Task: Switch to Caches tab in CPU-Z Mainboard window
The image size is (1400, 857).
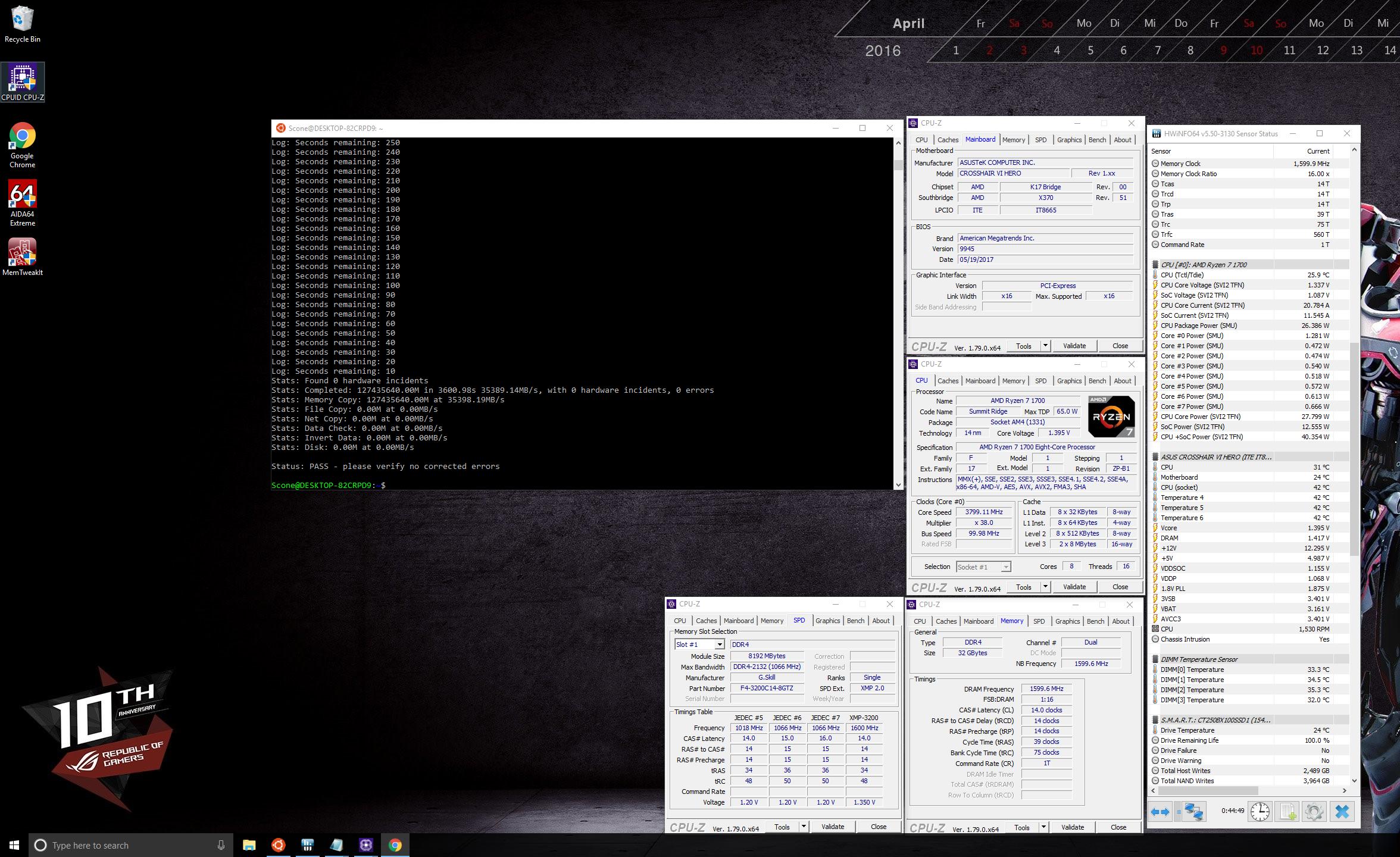Action: click(948, 140)
